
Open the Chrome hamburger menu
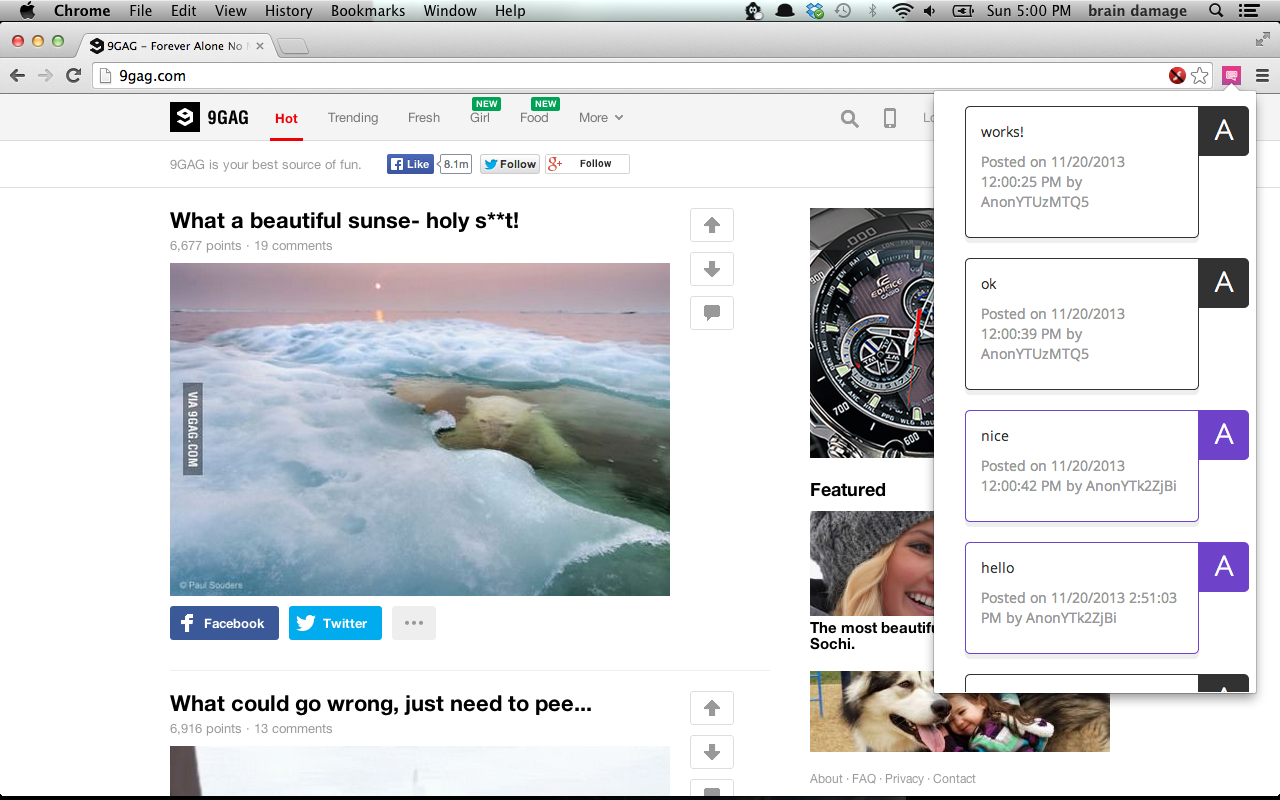pyautogui.click(x=1262, y=76)
